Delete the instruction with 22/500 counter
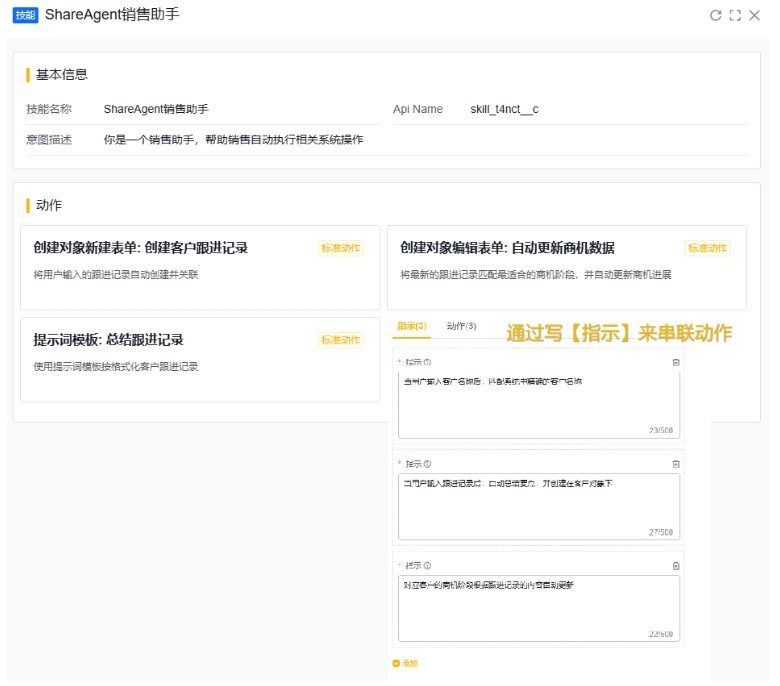The image size is (780, 686). click(676, 566)
